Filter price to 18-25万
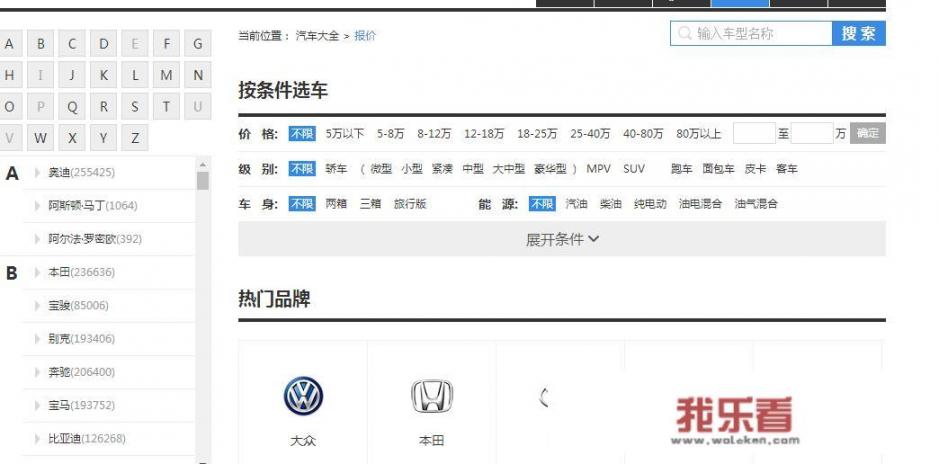The width and height of the screenshot is (939, 464). [x=537, y=134]
